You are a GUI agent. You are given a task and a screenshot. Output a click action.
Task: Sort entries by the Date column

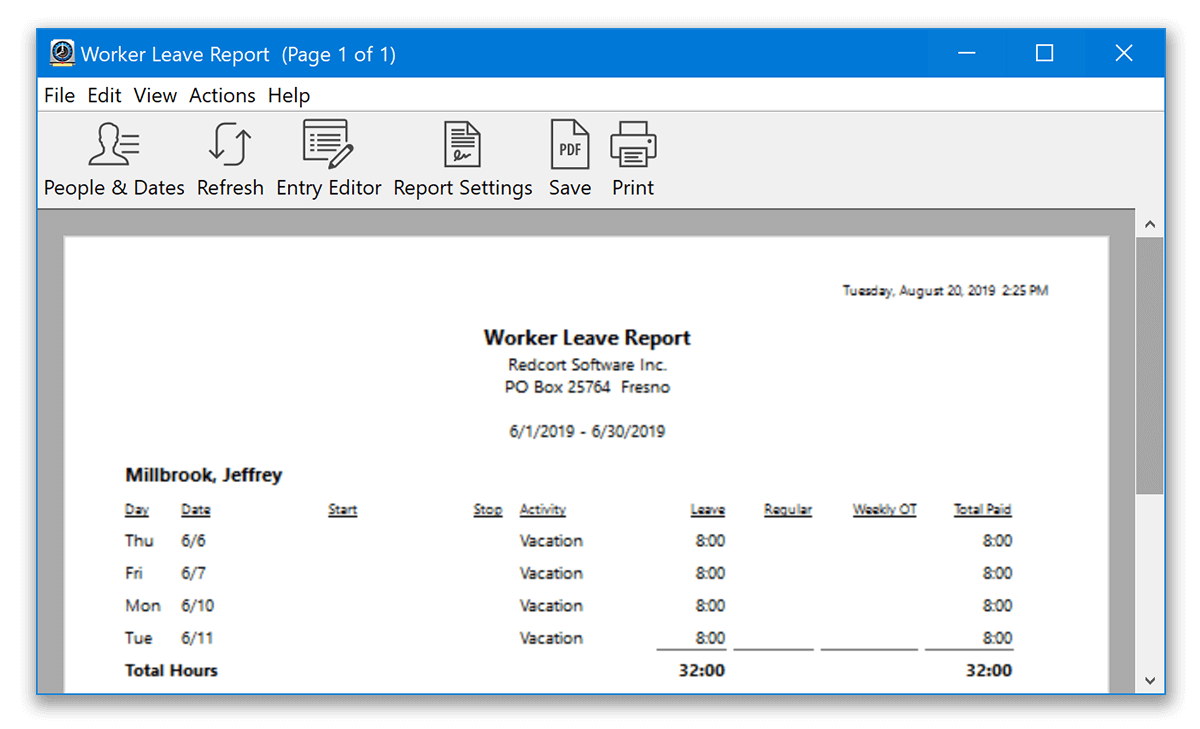(195, 509)
